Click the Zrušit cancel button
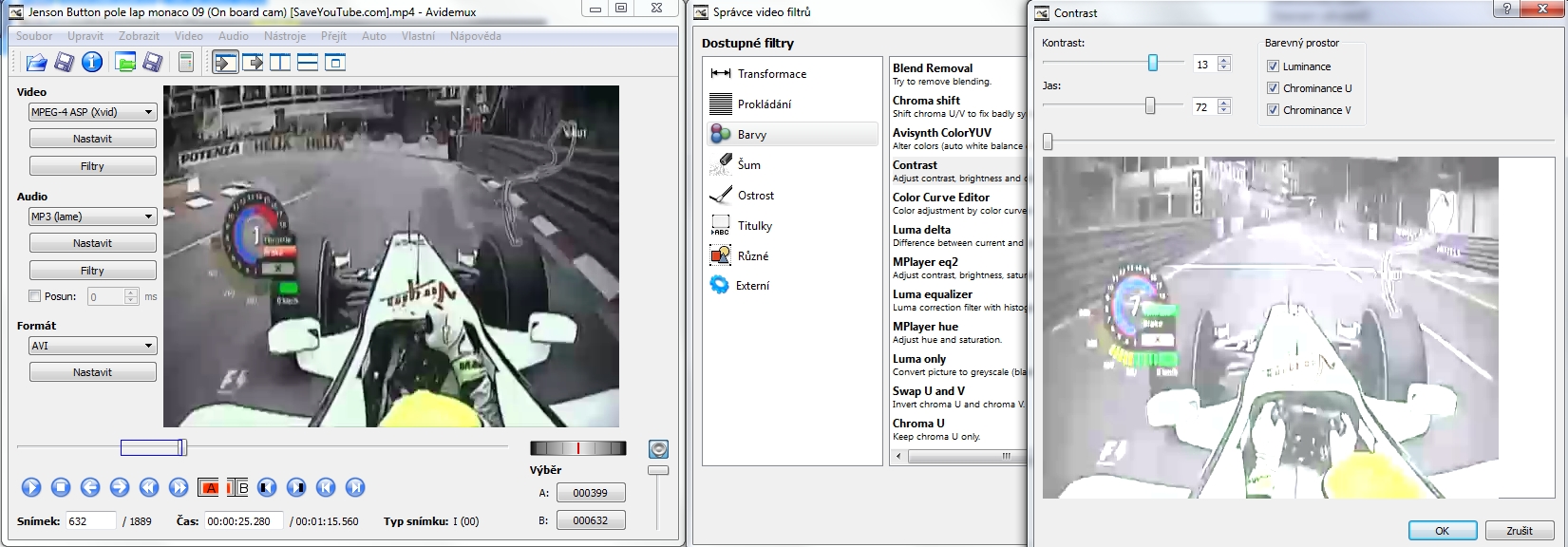The height and width of the screenshot is (547, 1568). [x=1519, y=531]
